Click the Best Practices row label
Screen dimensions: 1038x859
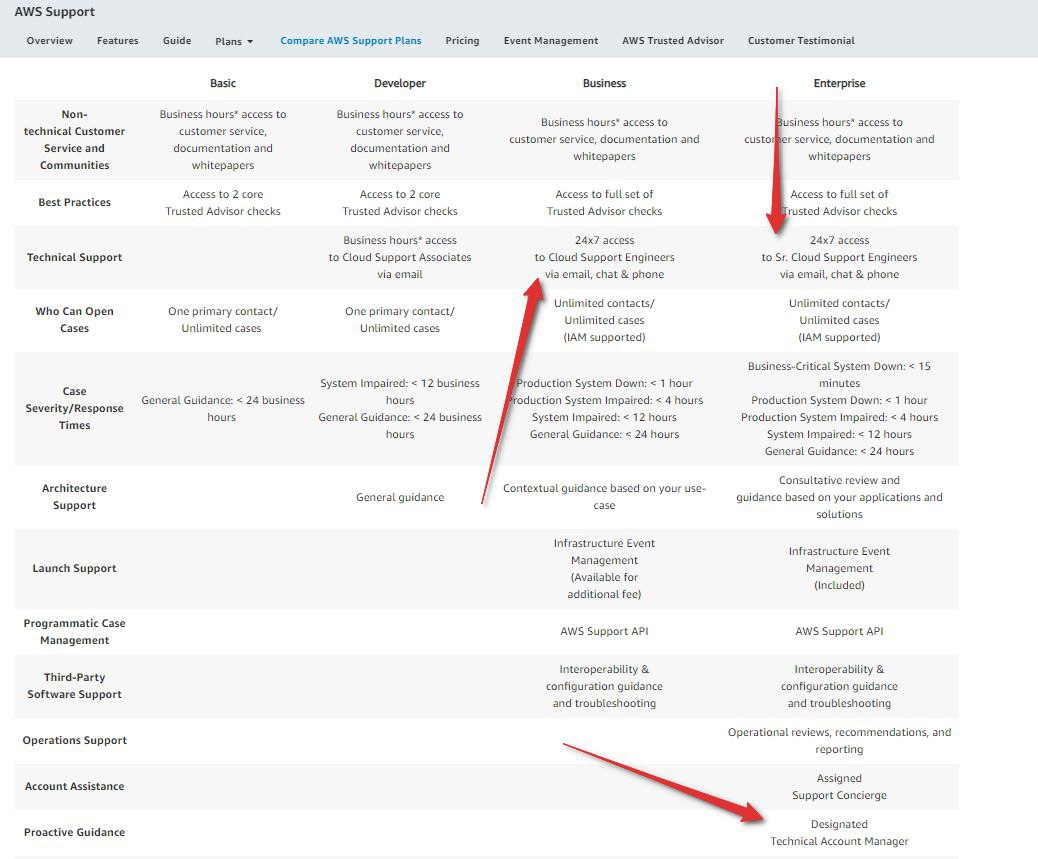pyautogui.click(x=74, y=203)
